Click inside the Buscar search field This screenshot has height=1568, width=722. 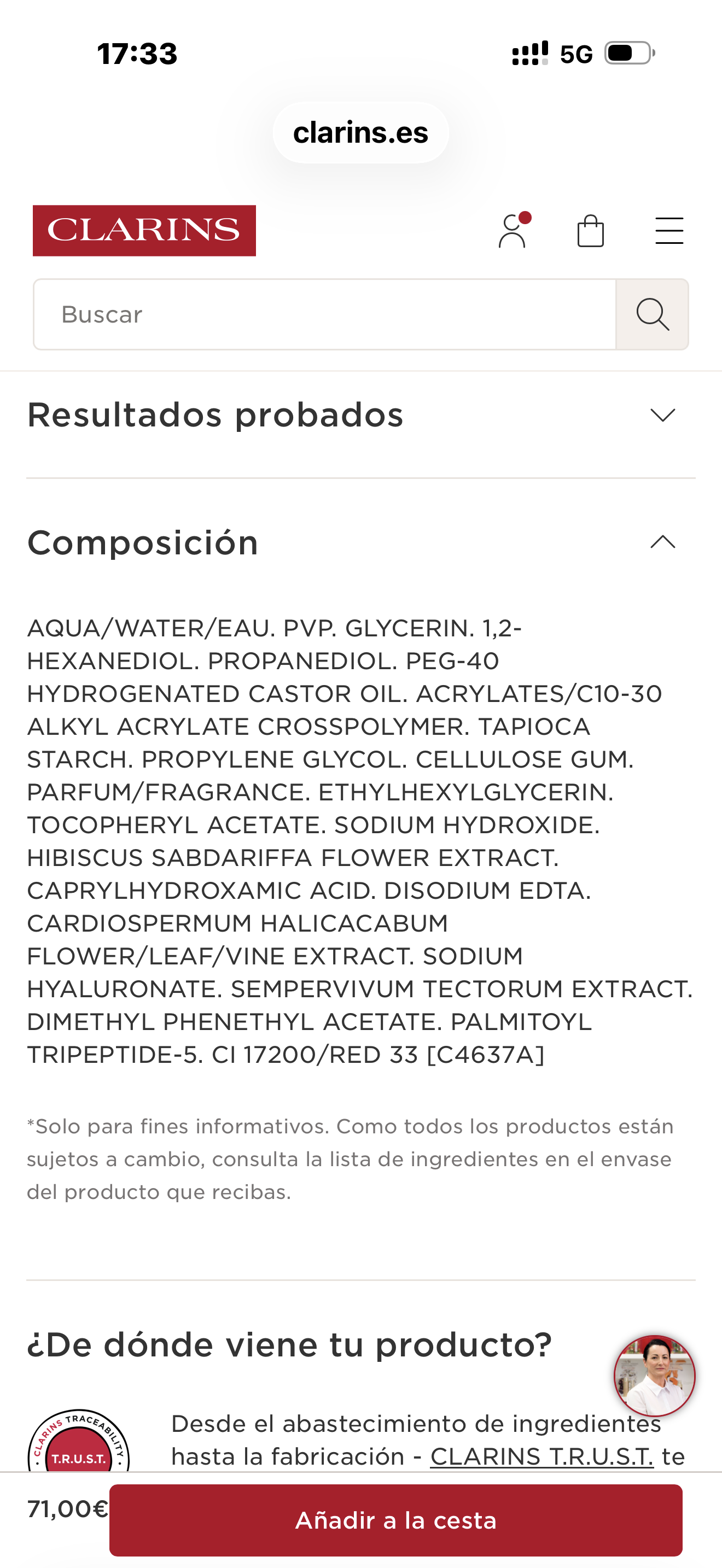pyautogui.click(x=324, y=315)
